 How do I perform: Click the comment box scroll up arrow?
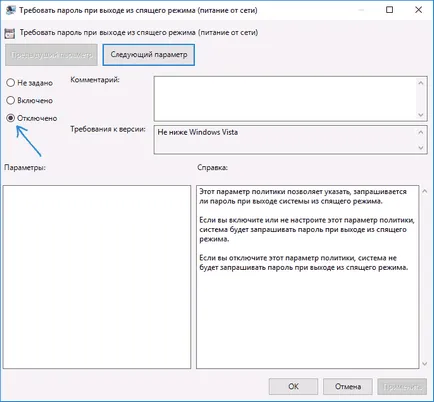tap(421, 83)
